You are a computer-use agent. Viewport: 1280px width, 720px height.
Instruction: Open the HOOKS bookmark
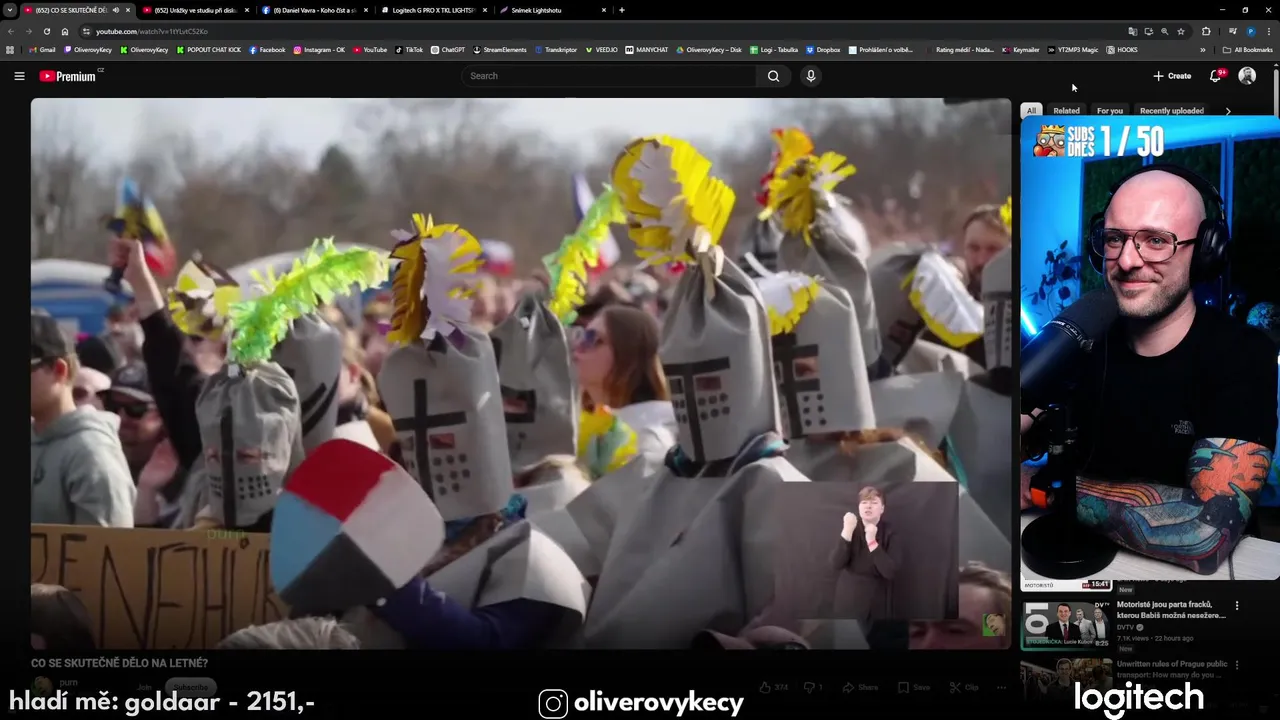pyautogui.click(x=1121, y=49)
